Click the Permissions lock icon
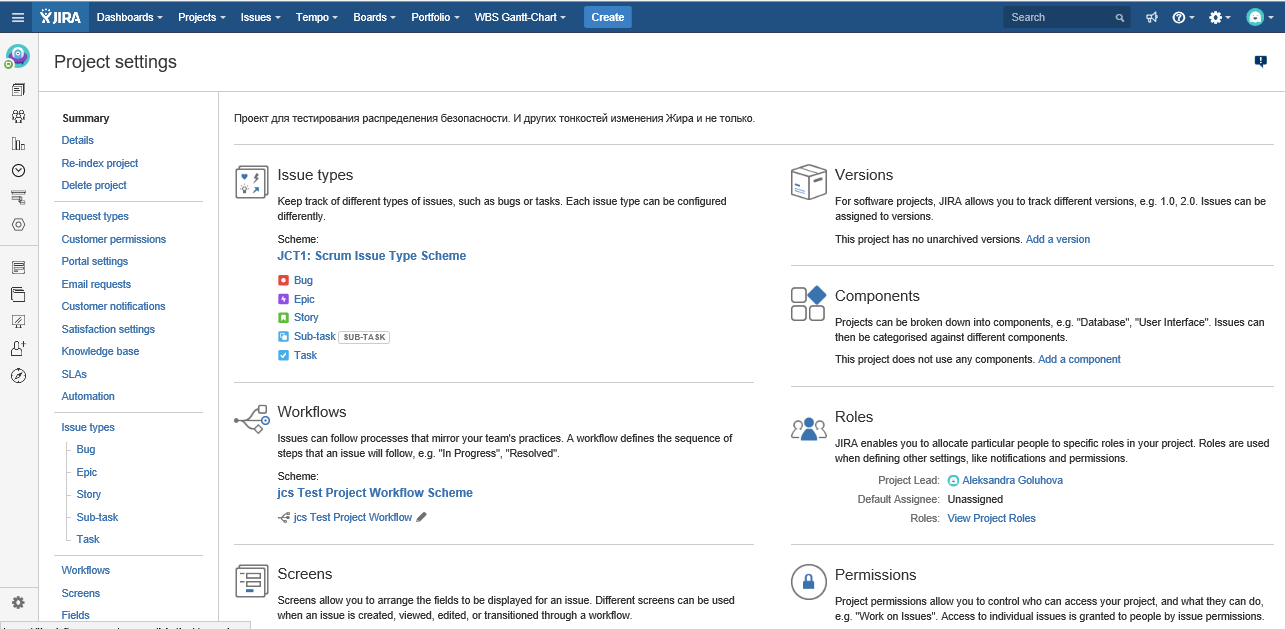 (x=808, y=582)
